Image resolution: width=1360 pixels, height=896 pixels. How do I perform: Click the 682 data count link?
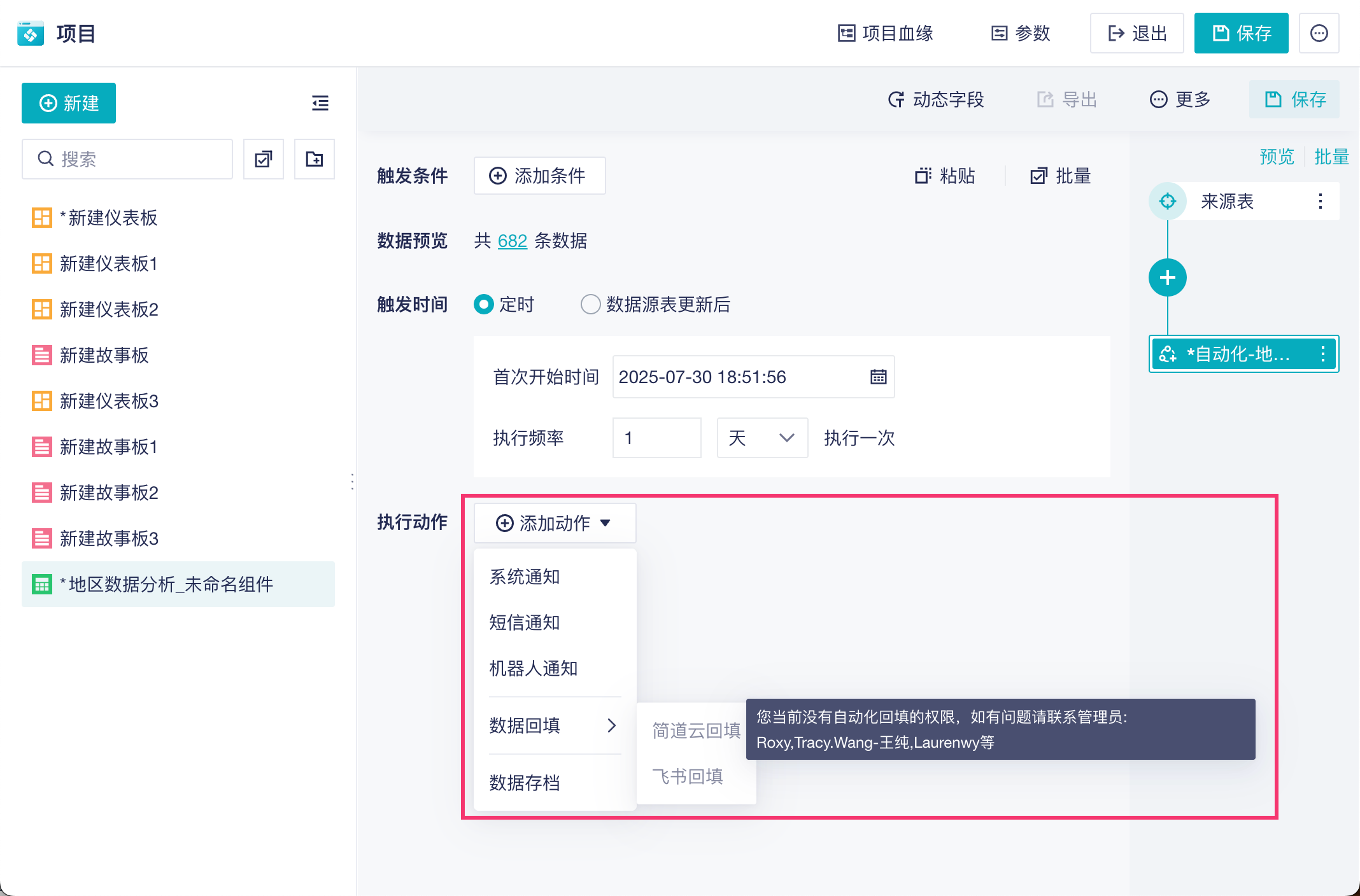click(512, 241)
